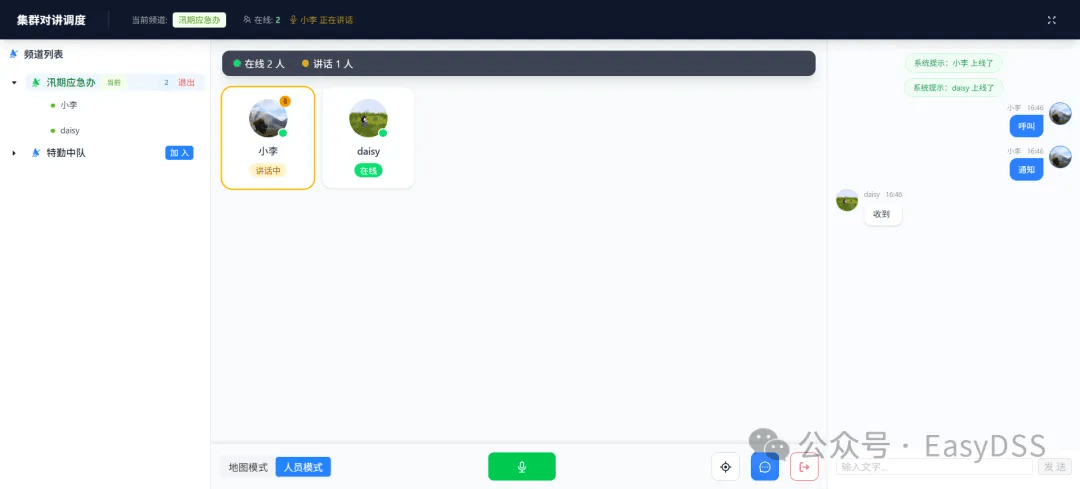Select the 人员模式 view
1080x489 pixels.
[303, 467]
